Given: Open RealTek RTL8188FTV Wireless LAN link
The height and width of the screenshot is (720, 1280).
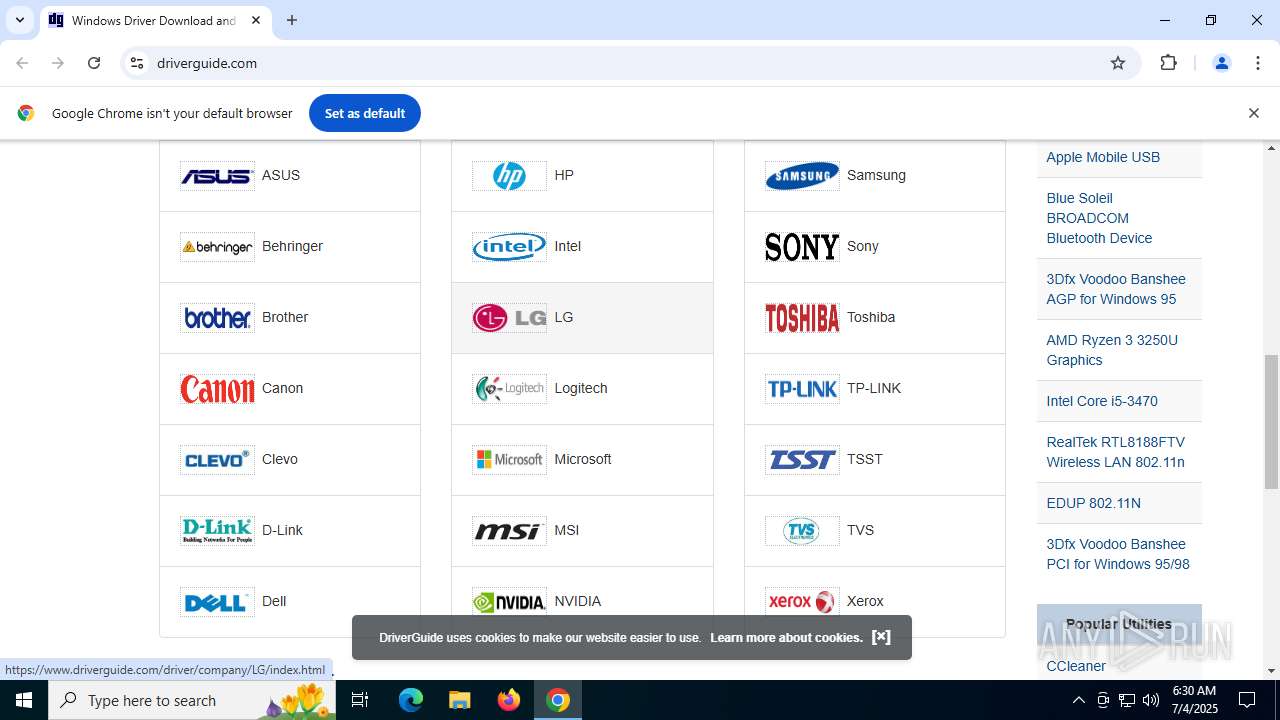Looking at the screenshot, I should click(x=1116, y=452).
